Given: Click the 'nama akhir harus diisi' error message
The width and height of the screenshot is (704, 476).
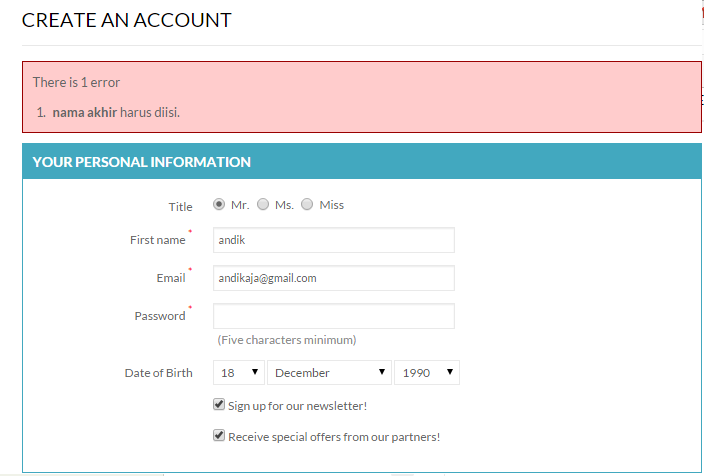Looking at the screenshot, I should click(x=116, y=112).
